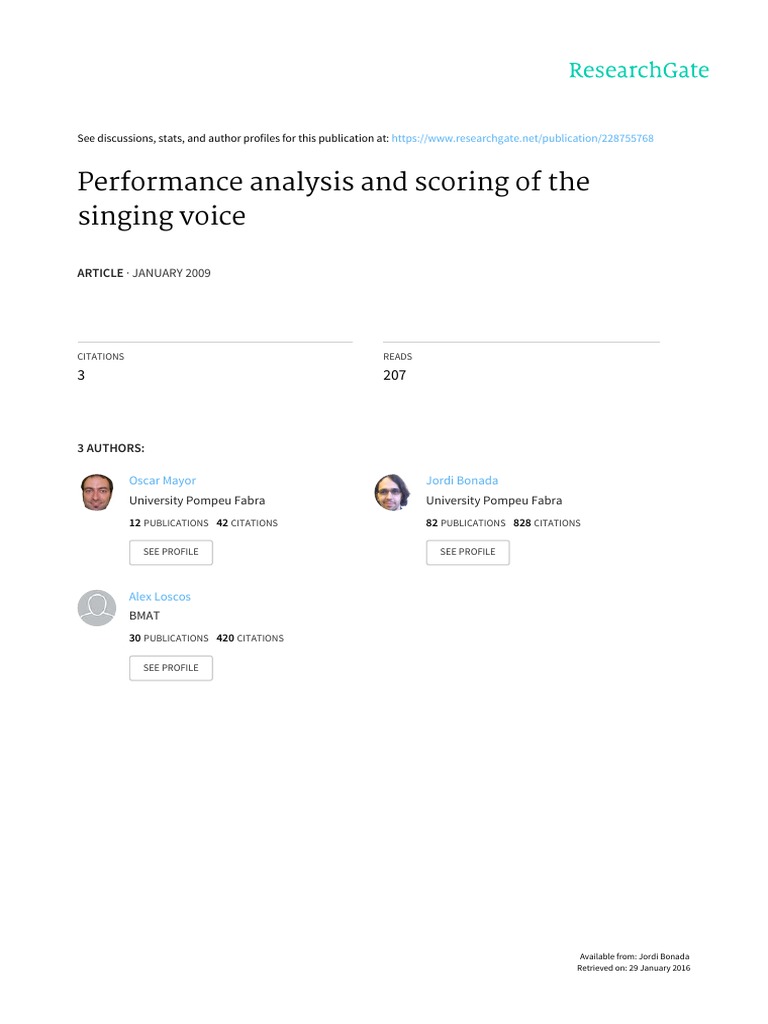Click Alex Loscos's 30 publications stat
This screenshot has height=1024, width=768.
click(x=168, y=638)
